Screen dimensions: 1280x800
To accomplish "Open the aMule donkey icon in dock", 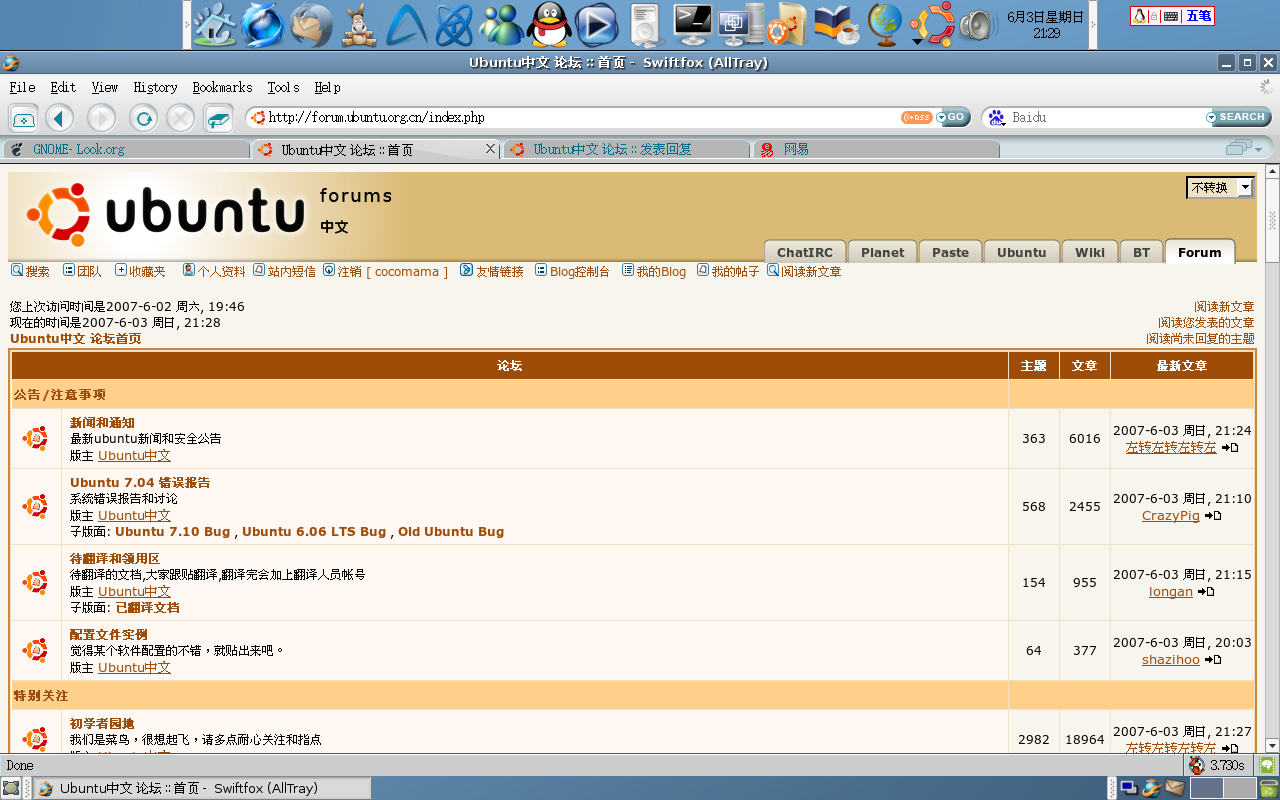I will pos(359,25).
